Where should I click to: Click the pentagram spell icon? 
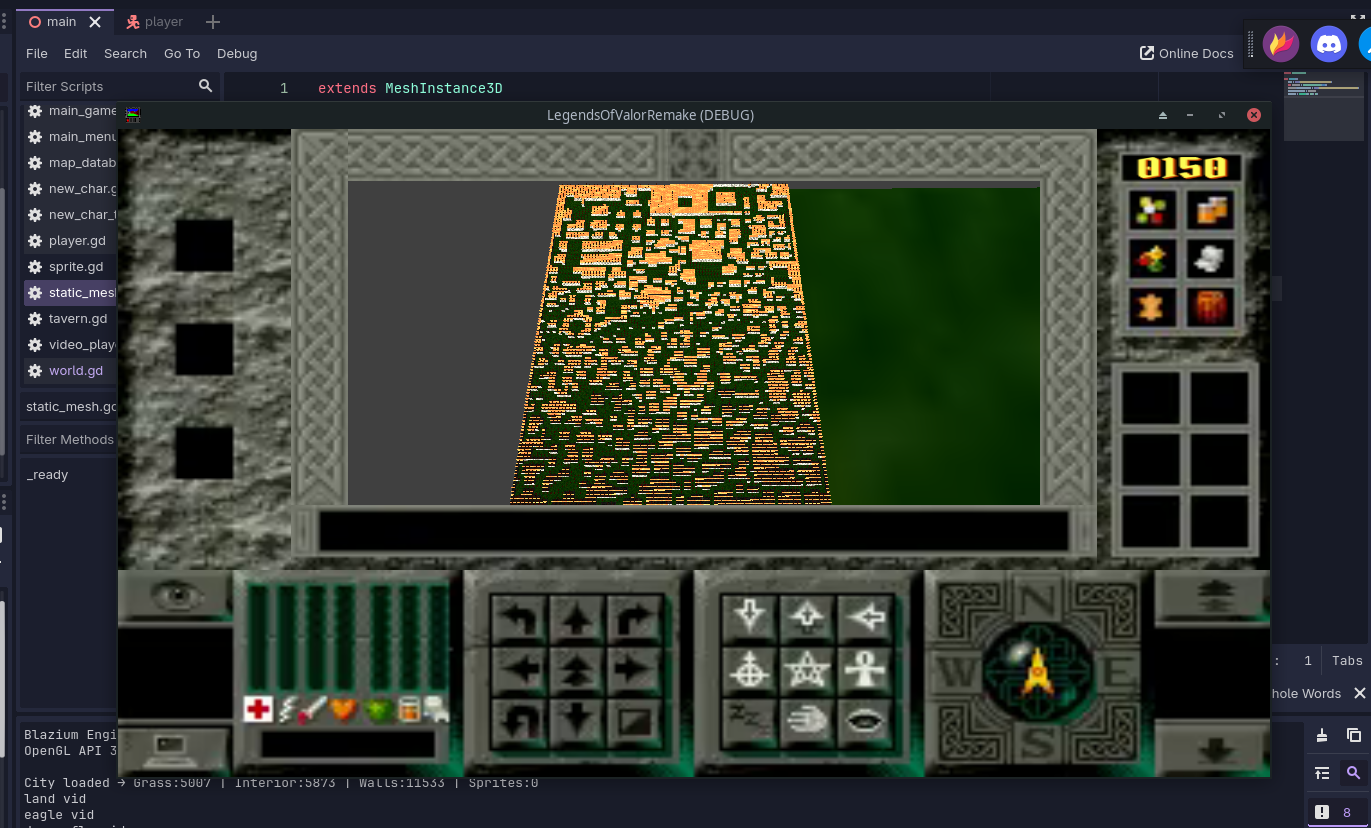806,670
